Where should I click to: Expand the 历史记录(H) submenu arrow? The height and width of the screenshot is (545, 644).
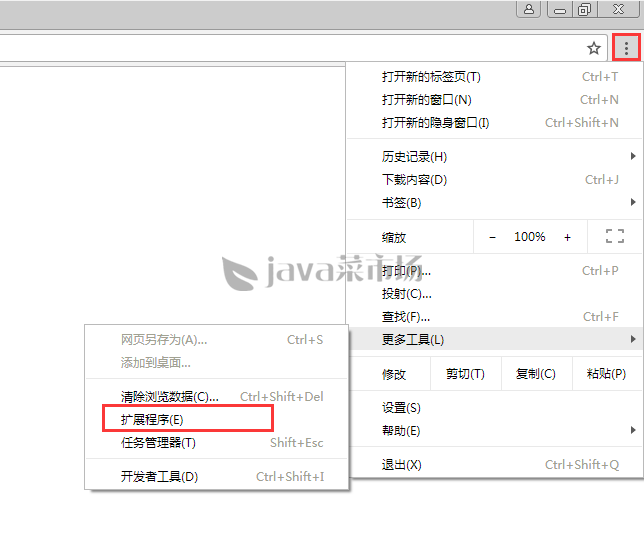[x=633, y=156]
